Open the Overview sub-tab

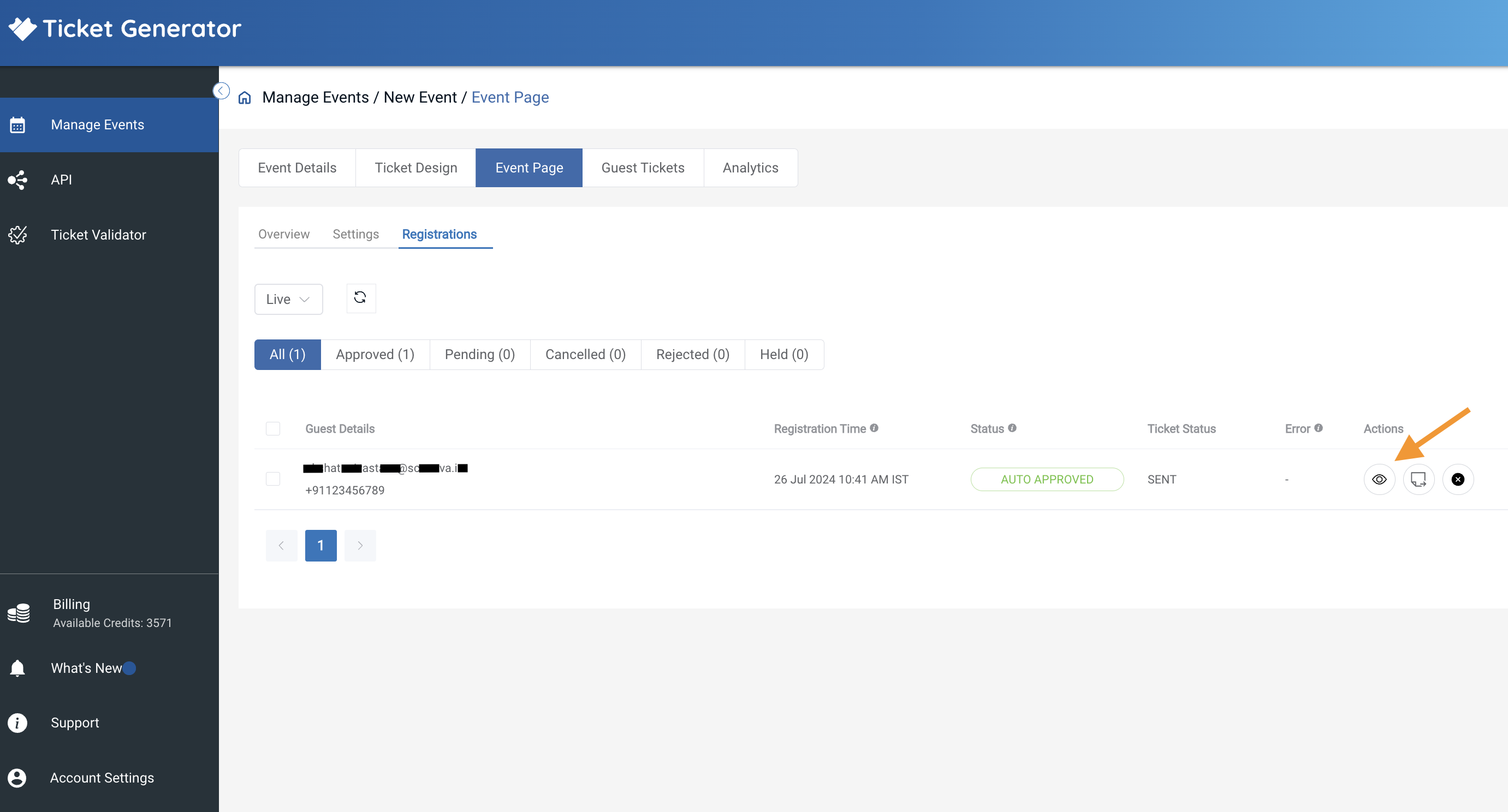284,234
